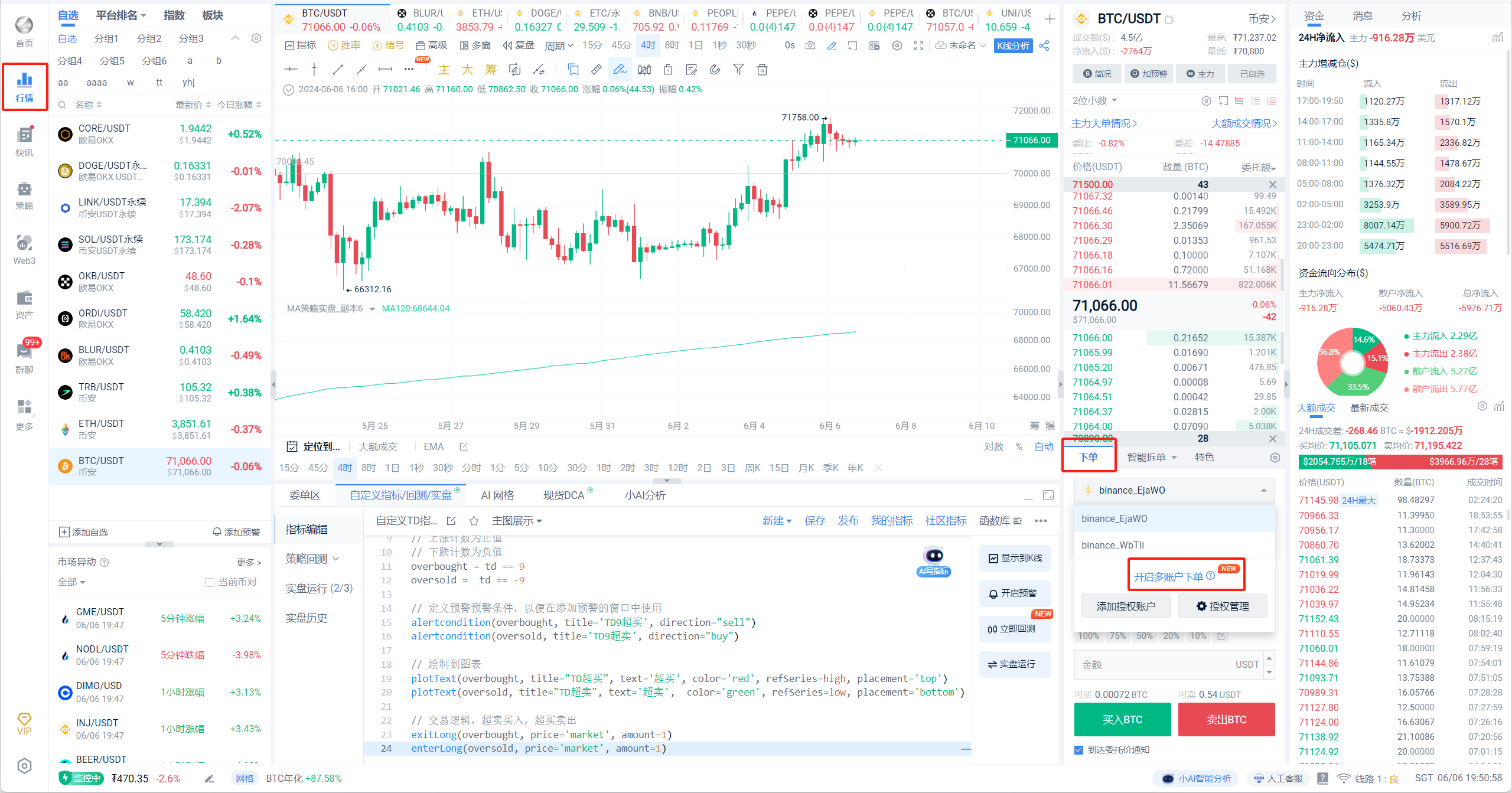1512x793 pixels.
Task: Switch to the 指数 tab
Action: (x=174, y=15)
